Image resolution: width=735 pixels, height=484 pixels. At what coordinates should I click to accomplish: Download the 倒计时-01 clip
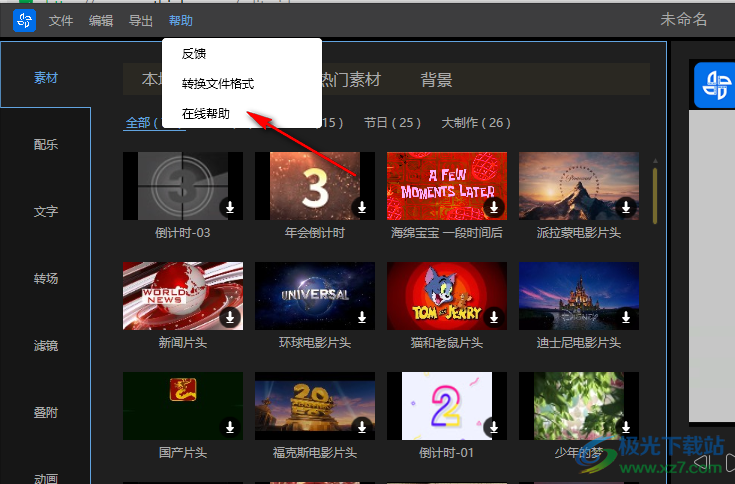pos(494,427)
